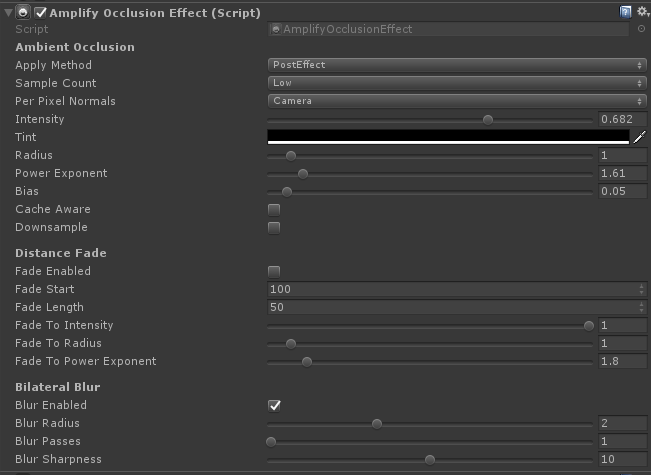Click the Fade To Radius value field
The width and height of the screenshot is (651, 475).
(x=622, y=343)
